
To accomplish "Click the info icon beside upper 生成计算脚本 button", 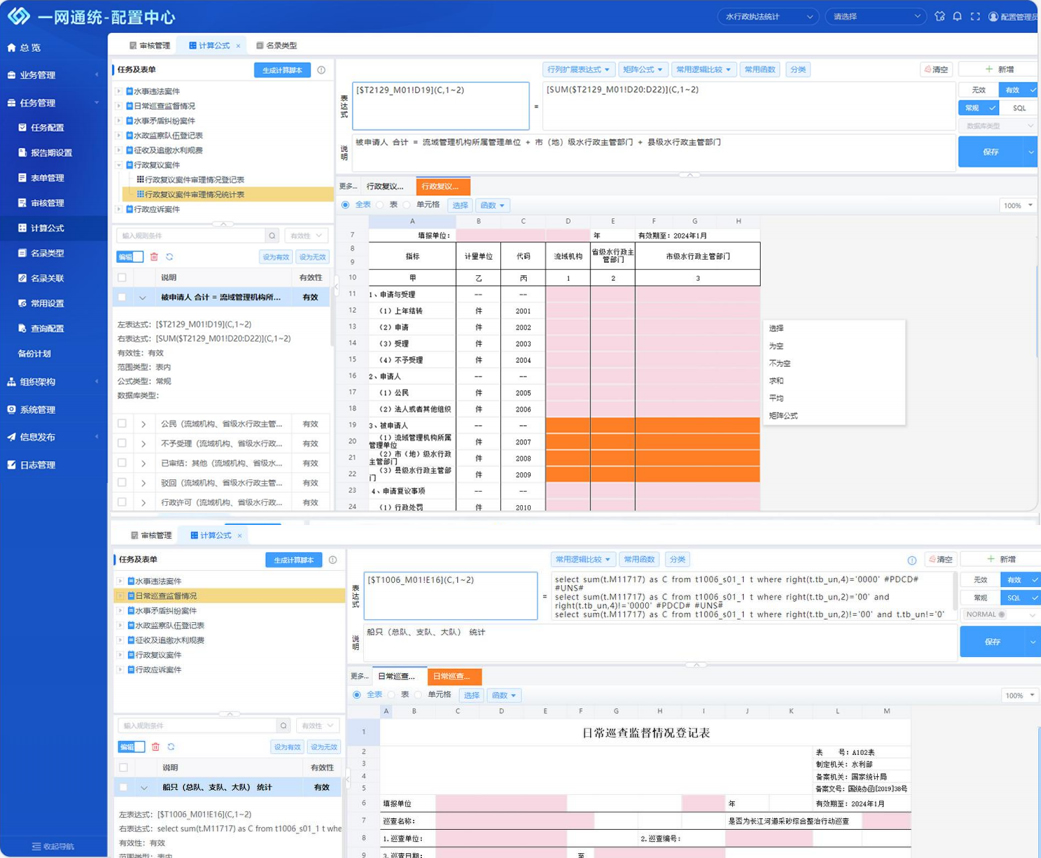I will point(321,71).
